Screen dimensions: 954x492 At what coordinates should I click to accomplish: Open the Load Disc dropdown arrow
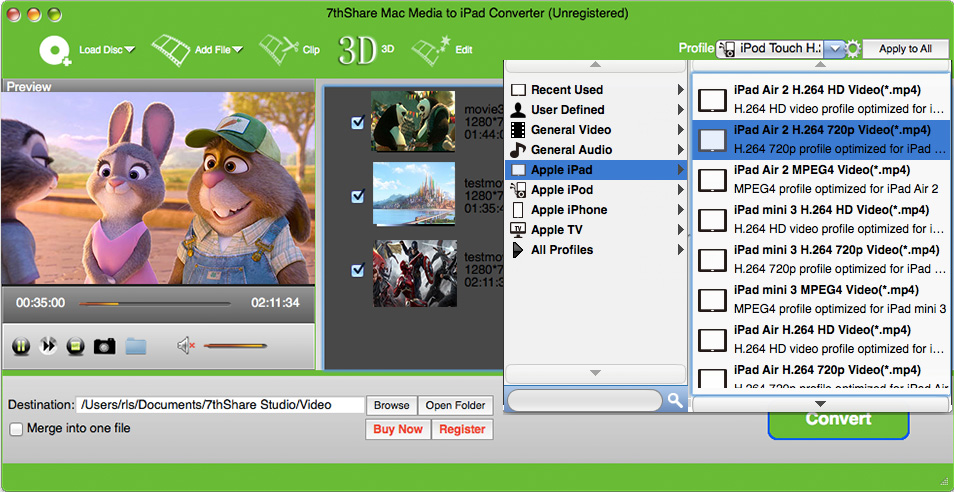point(130,50)
